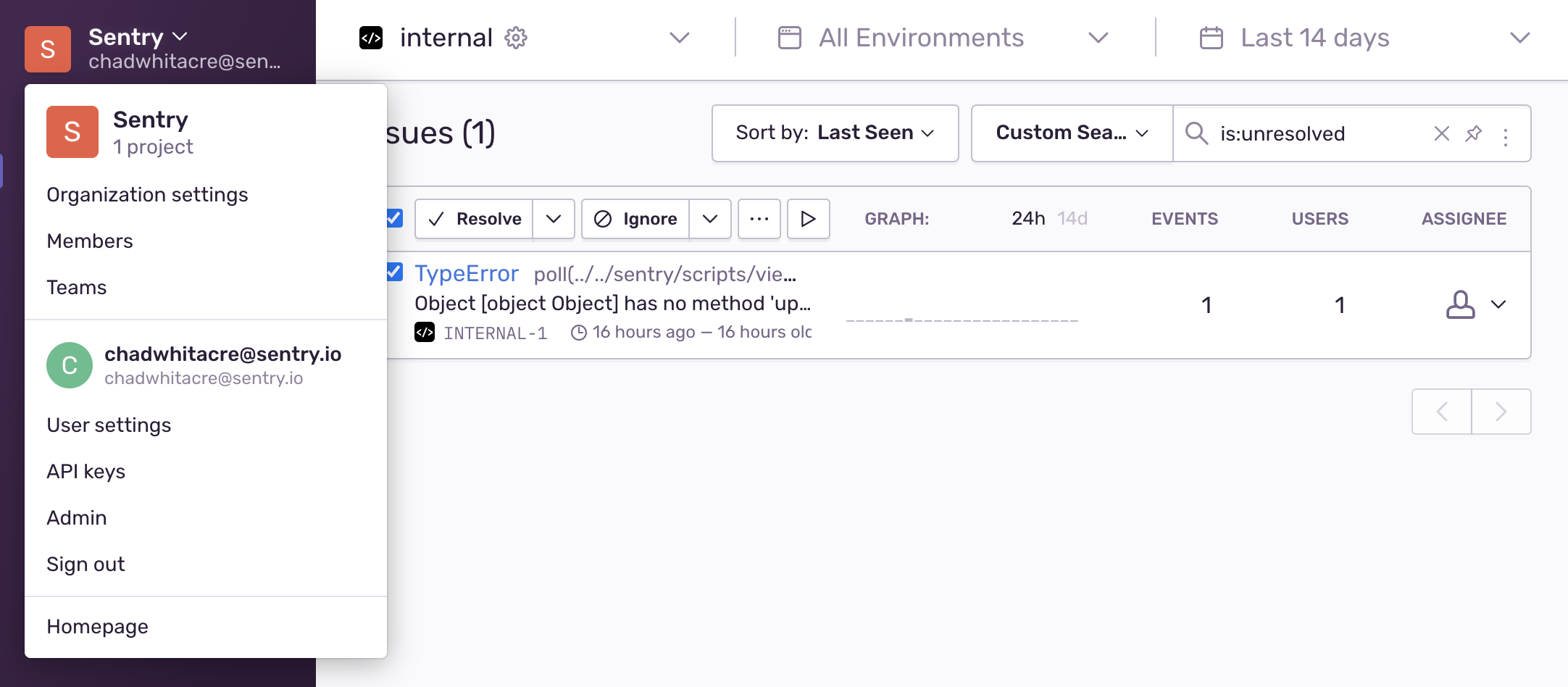Open the TypeError issue link
Image resolution: width=1568 pixels, height=687 pixels.
point(467,274)
